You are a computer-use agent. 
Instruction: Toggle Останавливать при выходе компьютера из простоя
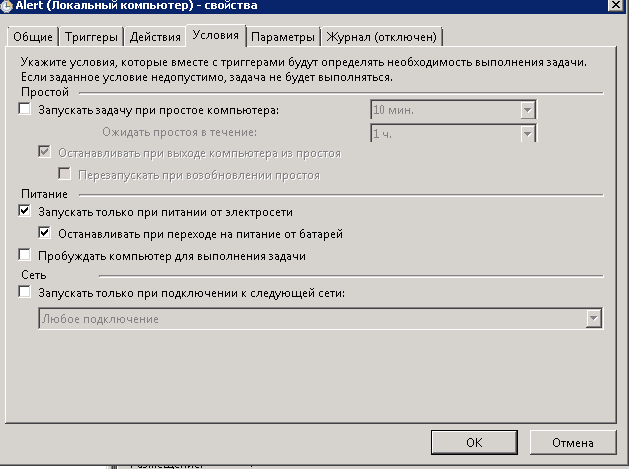45,153
